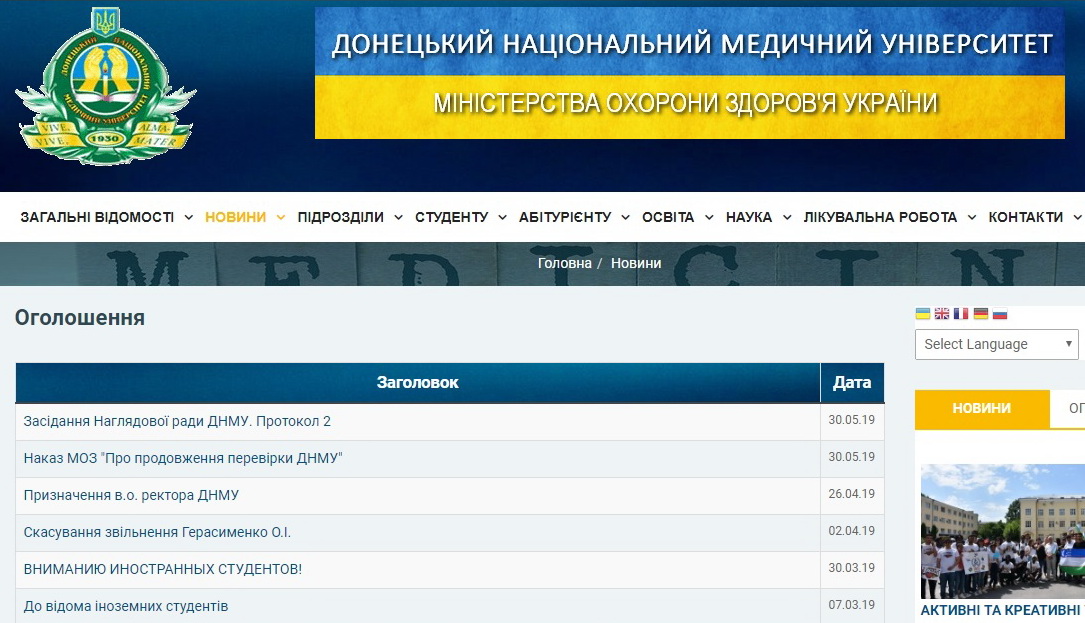
Task: Switch language via Ukrainian flag icon
Action: 922,314
